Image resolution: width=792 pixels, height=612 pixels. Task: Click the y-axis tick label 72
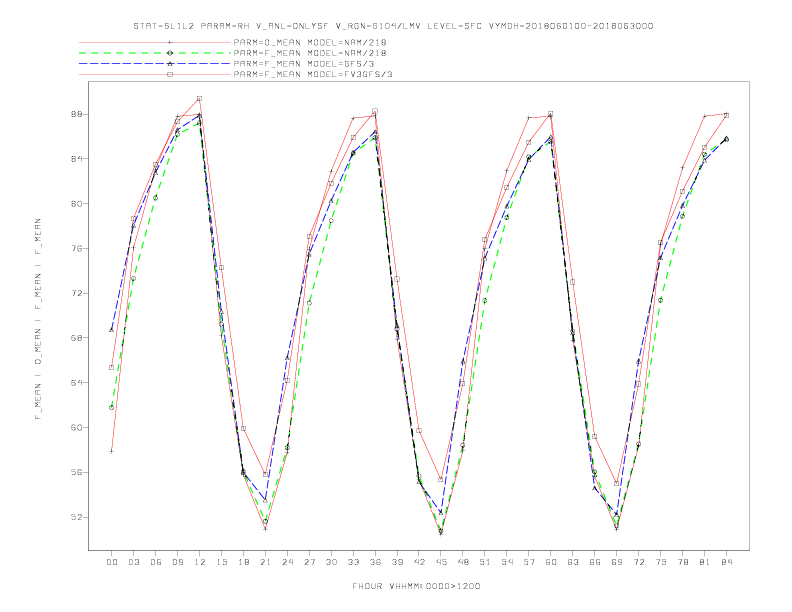[76, 293]
